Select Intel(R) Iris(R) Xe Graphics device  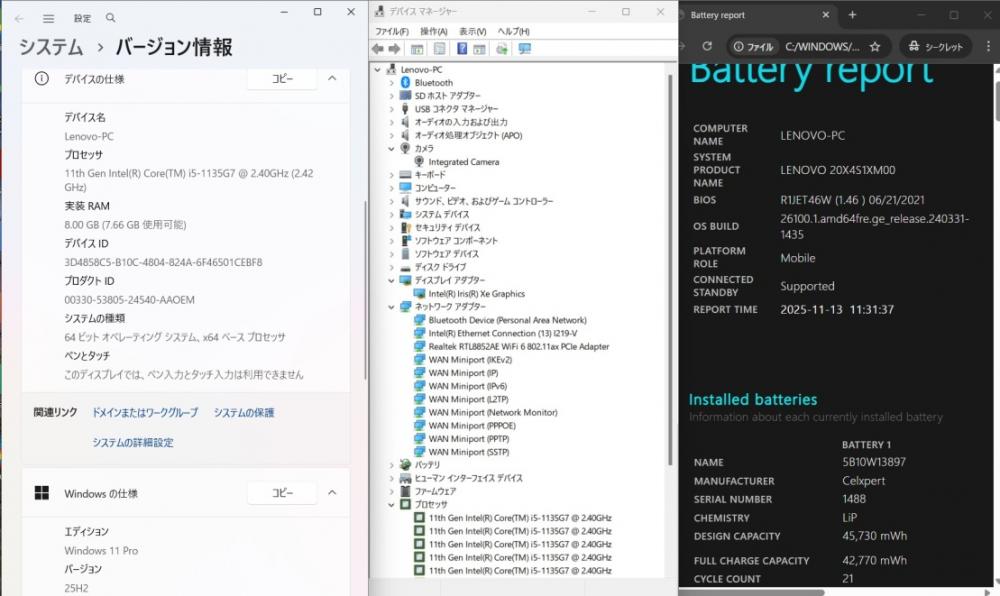point(476,294)
